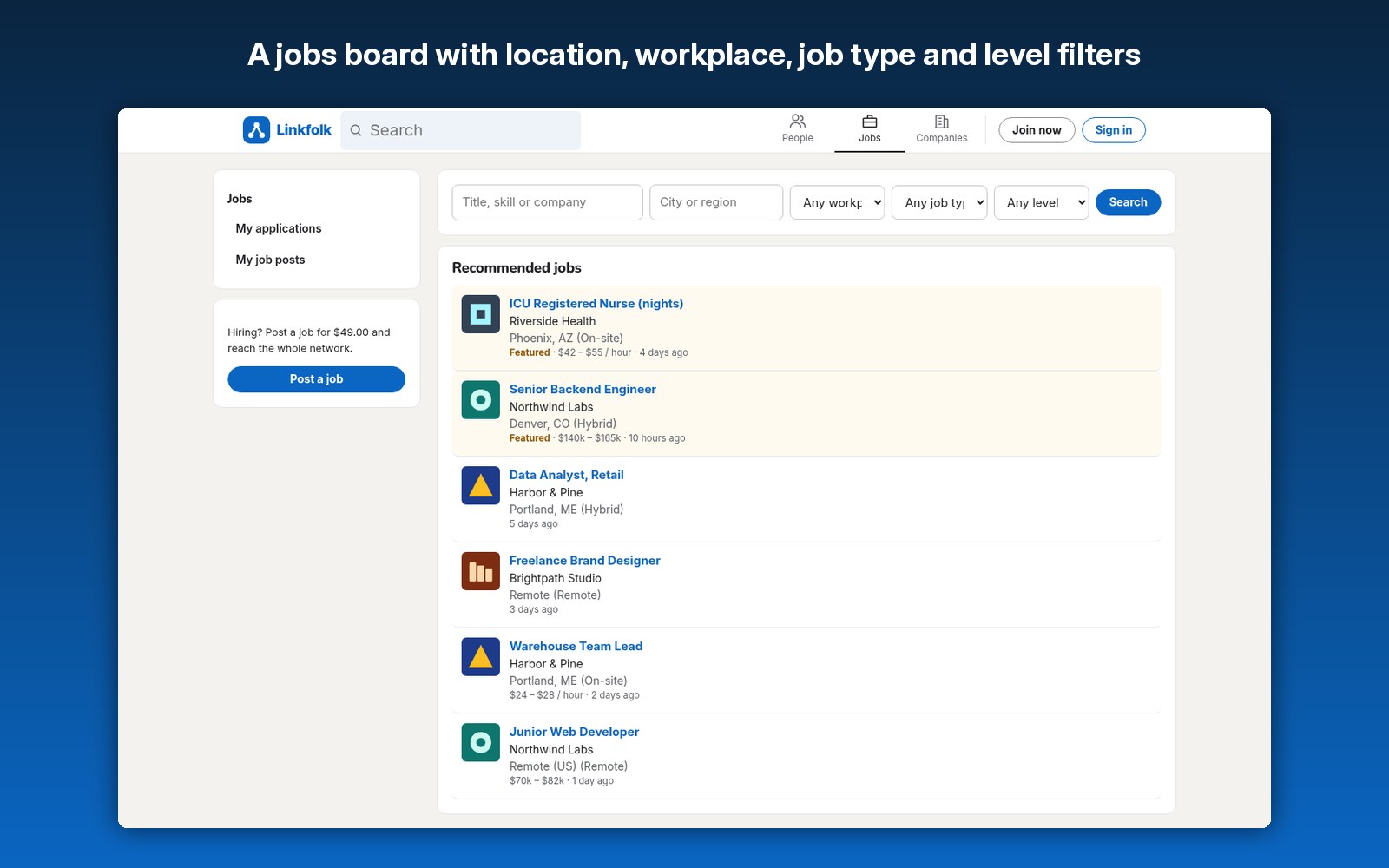Click the Post a job button

316,379
